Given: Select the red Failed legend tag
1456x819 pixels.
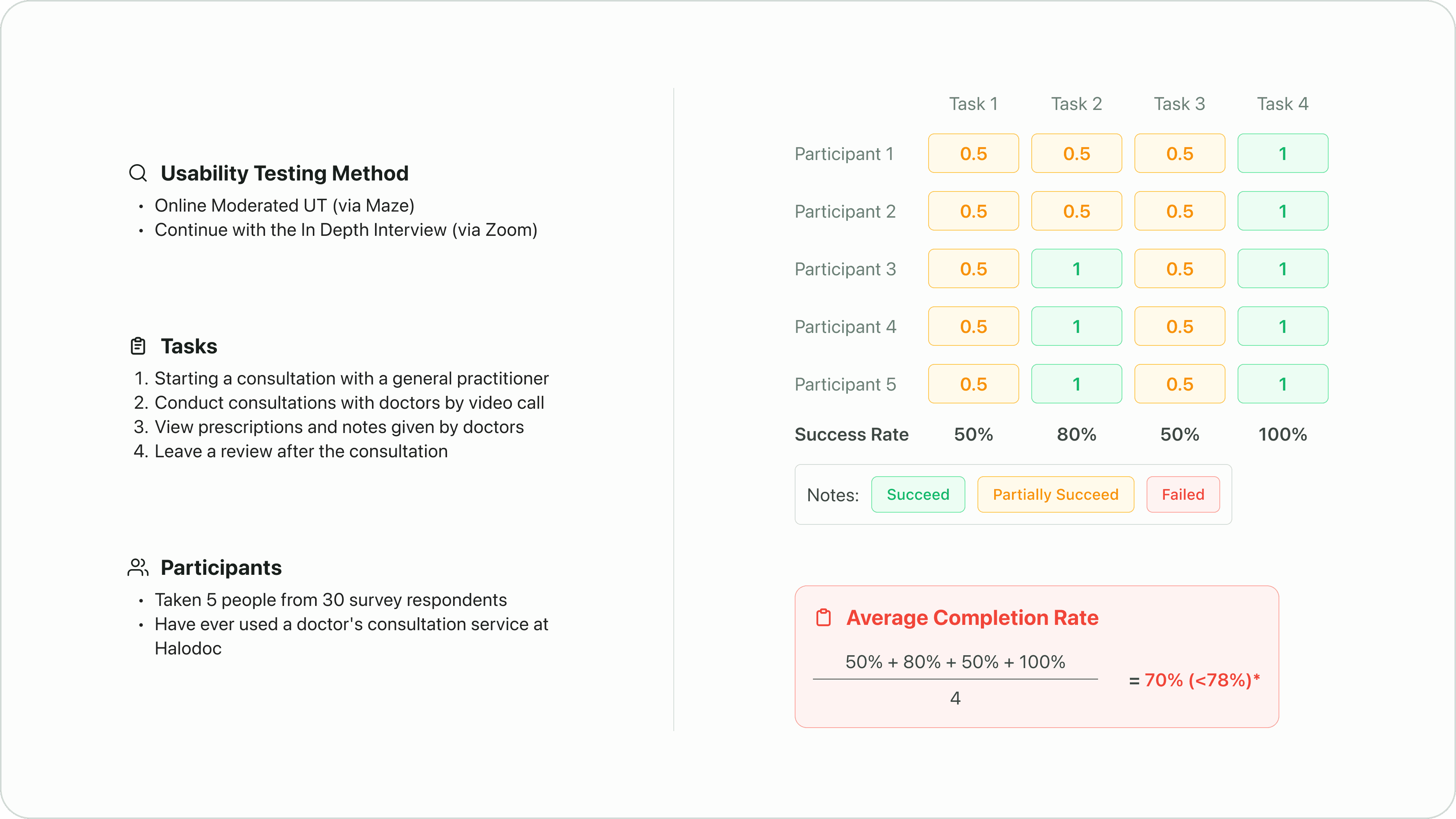Looking at the screenshot, I should click(1183, 494).
